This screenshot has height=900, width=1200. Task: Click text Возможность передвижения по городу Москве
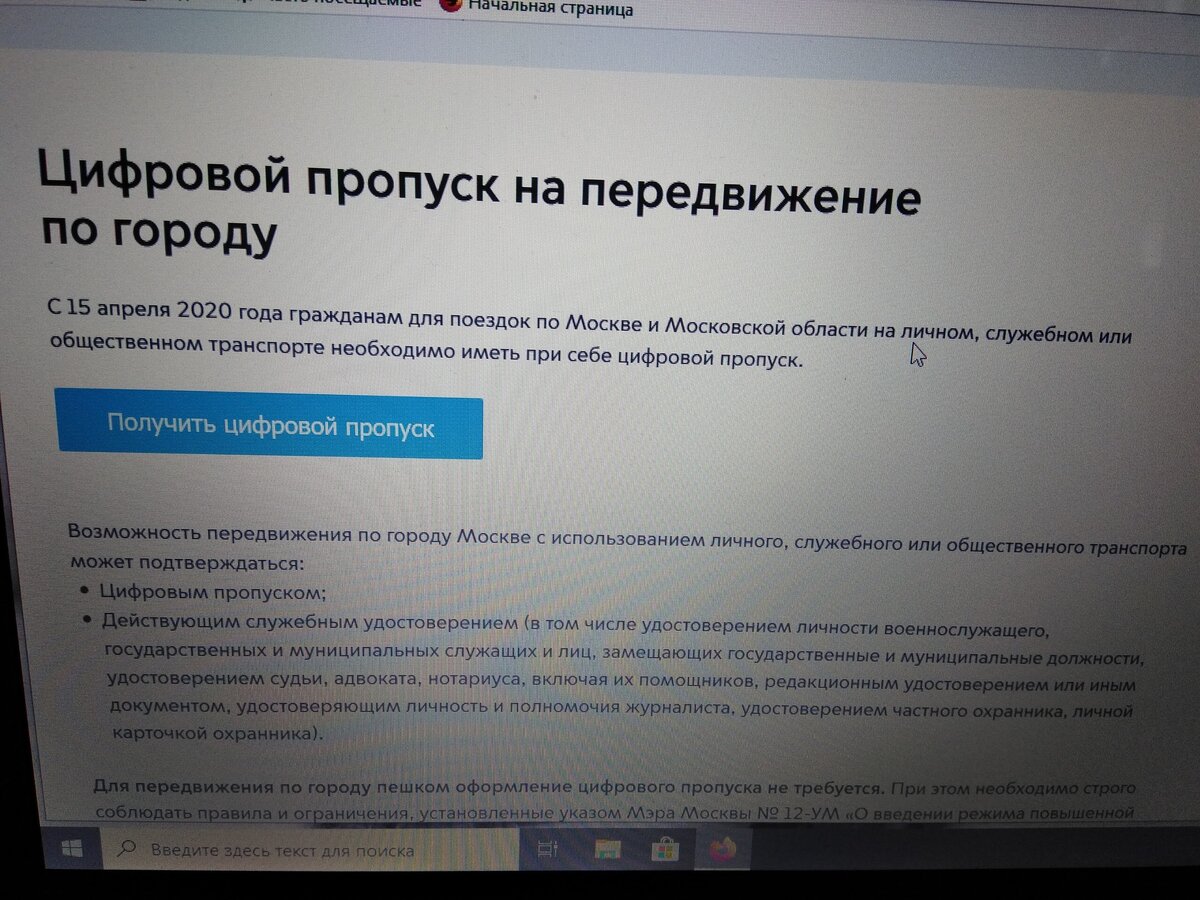301,535
